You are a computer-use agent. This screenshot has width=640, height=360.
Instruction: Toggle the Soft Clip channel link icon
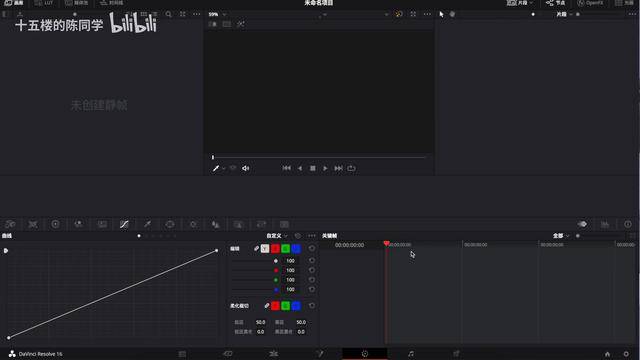pyautogui.click(x=267, y=305)
